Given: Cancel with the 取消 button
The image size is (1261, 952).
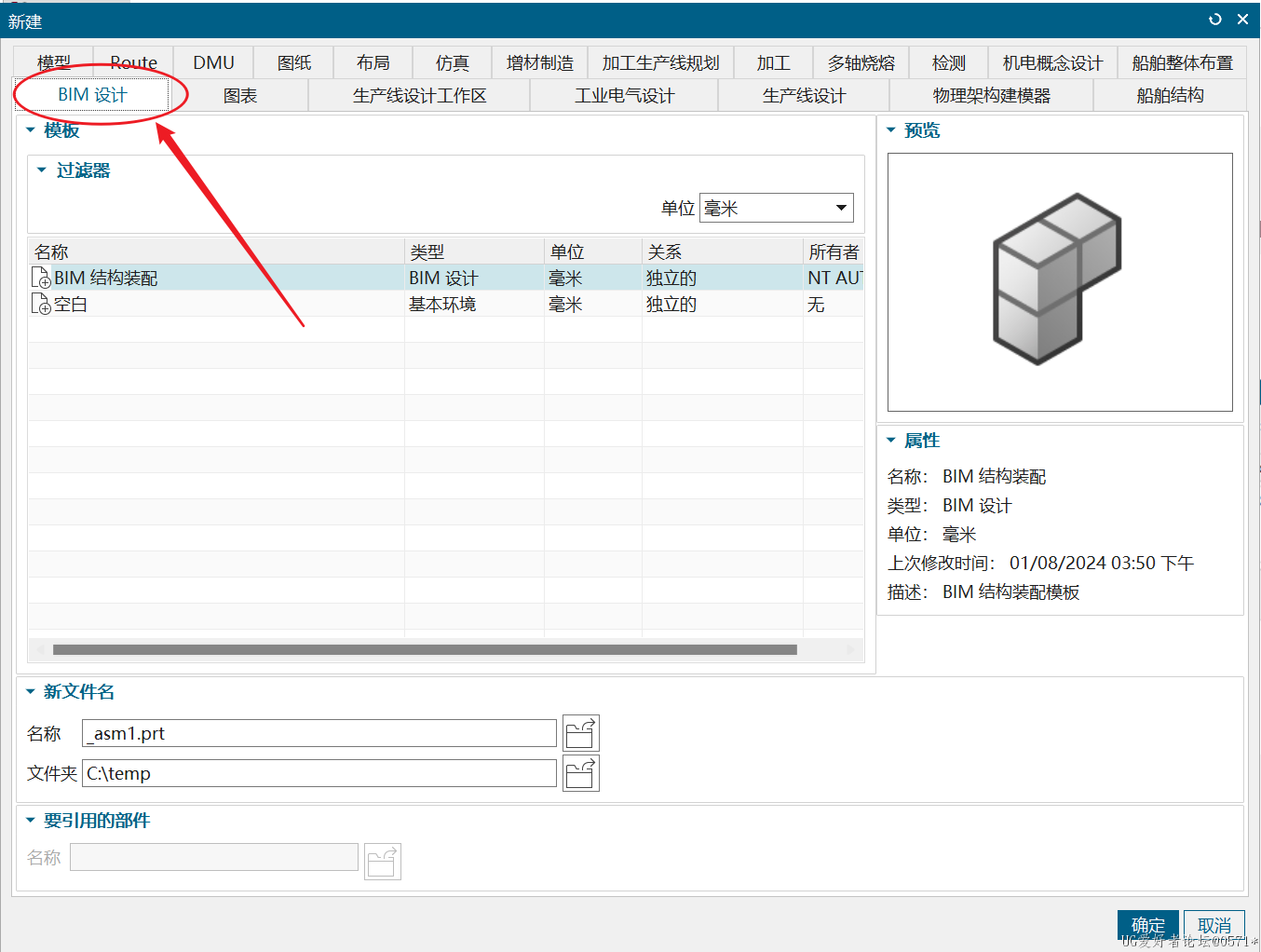Looking at the screenshot, I should pyautogui.click(x=1214, y=925).
